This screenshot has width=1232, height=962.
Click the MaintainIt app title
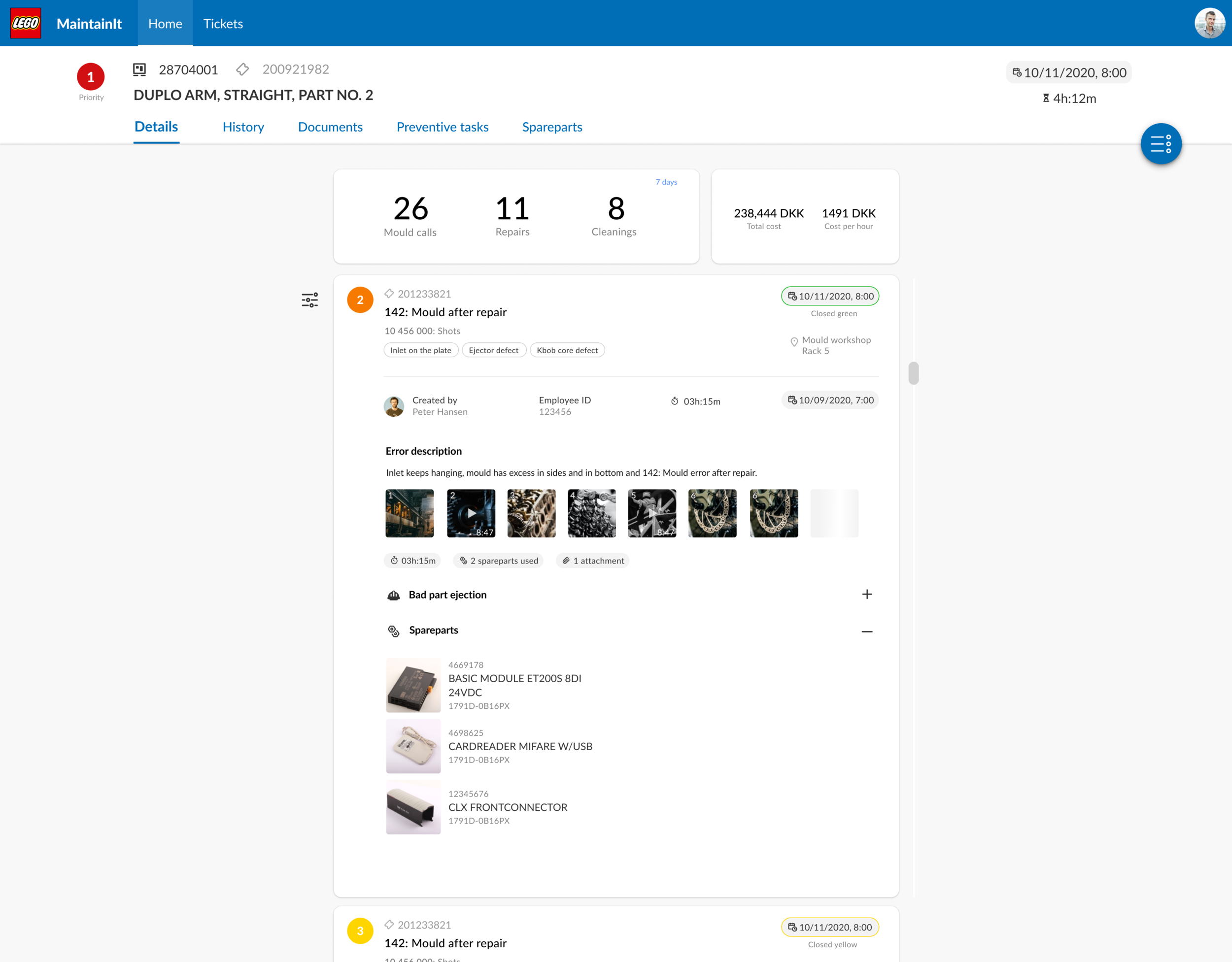[89, 24]
